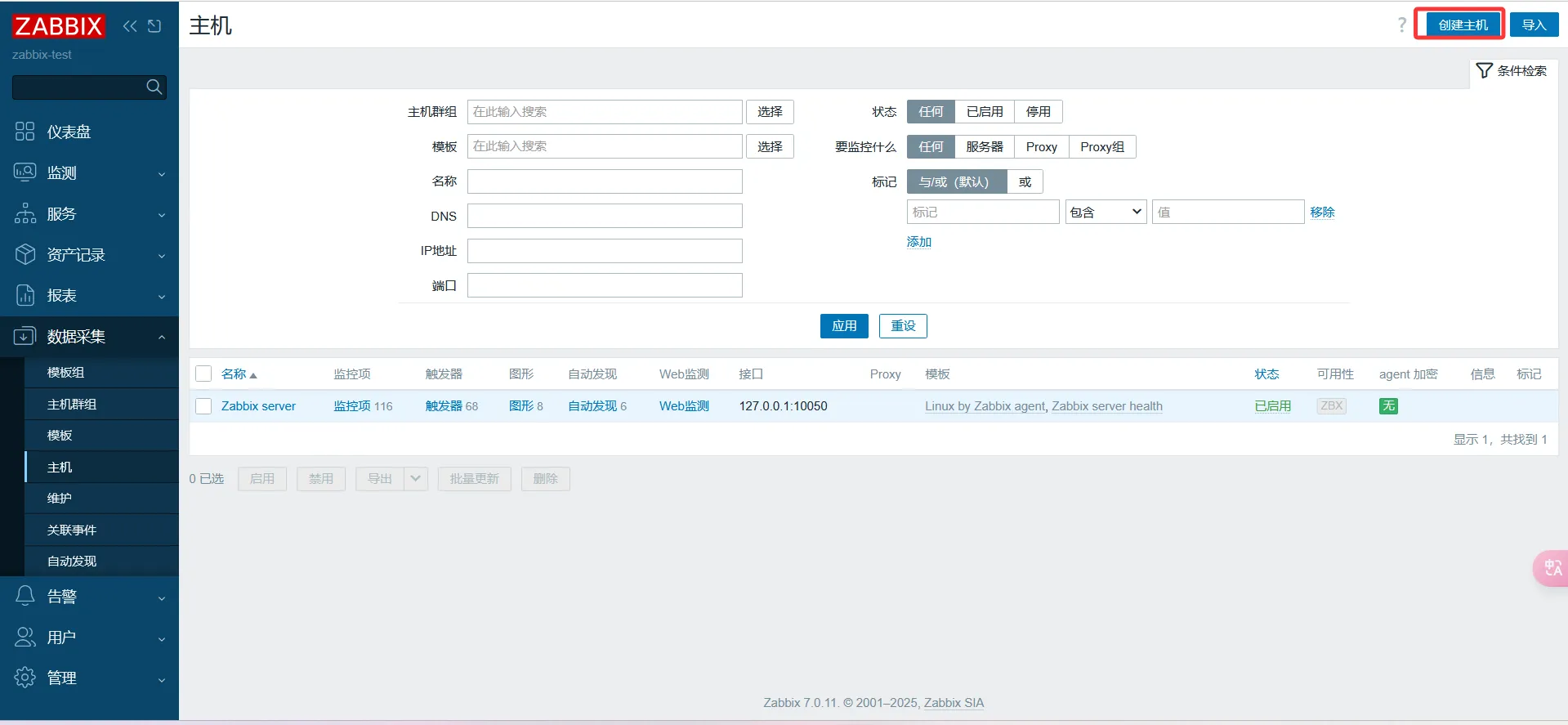The image size is (1568, 725).
Task: Click the sort arrow next to 名称
Action: coord(253,375)
